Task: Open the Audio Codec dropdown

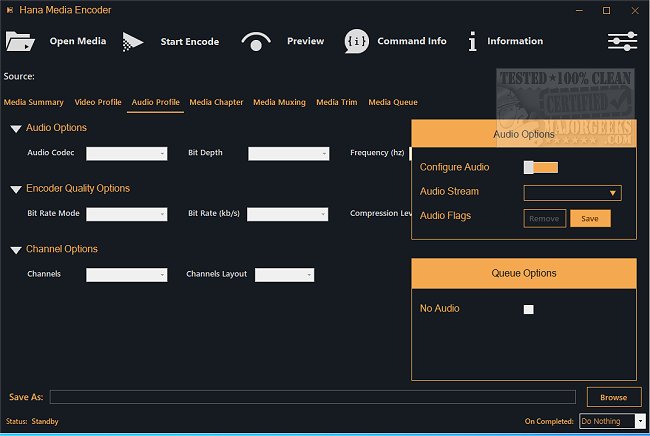Action: 127,153
